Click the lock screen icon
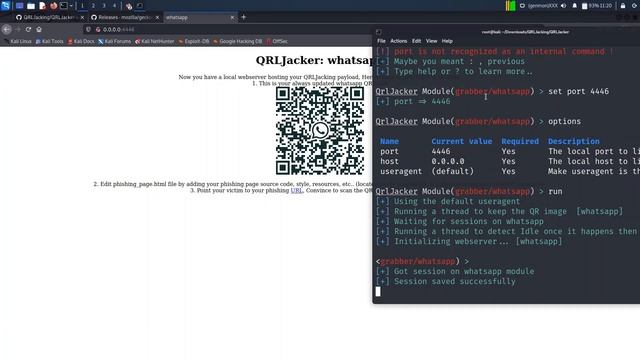The image size is (640, 360). tap(623, 6)
